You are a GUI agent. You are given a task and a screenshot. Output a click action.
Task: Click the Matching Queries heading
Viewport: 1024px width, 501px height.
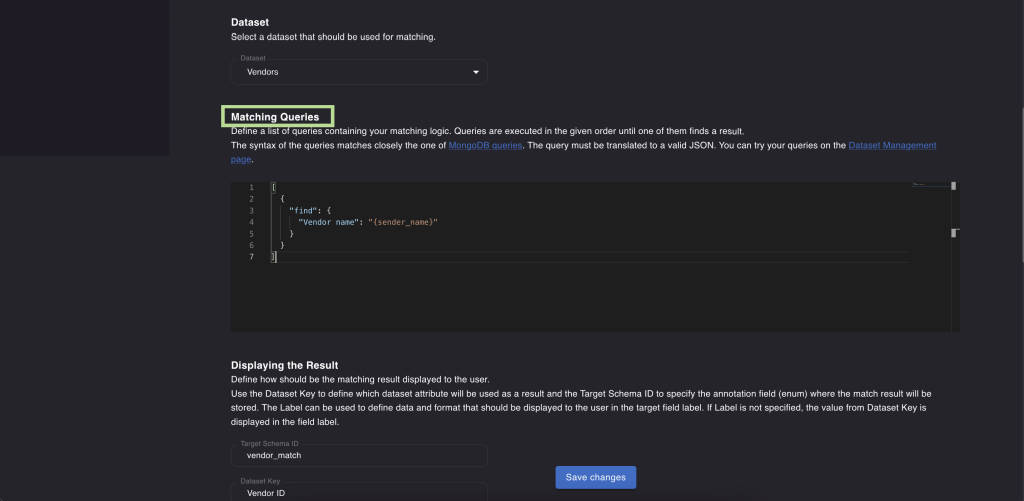tap(275, 117)
